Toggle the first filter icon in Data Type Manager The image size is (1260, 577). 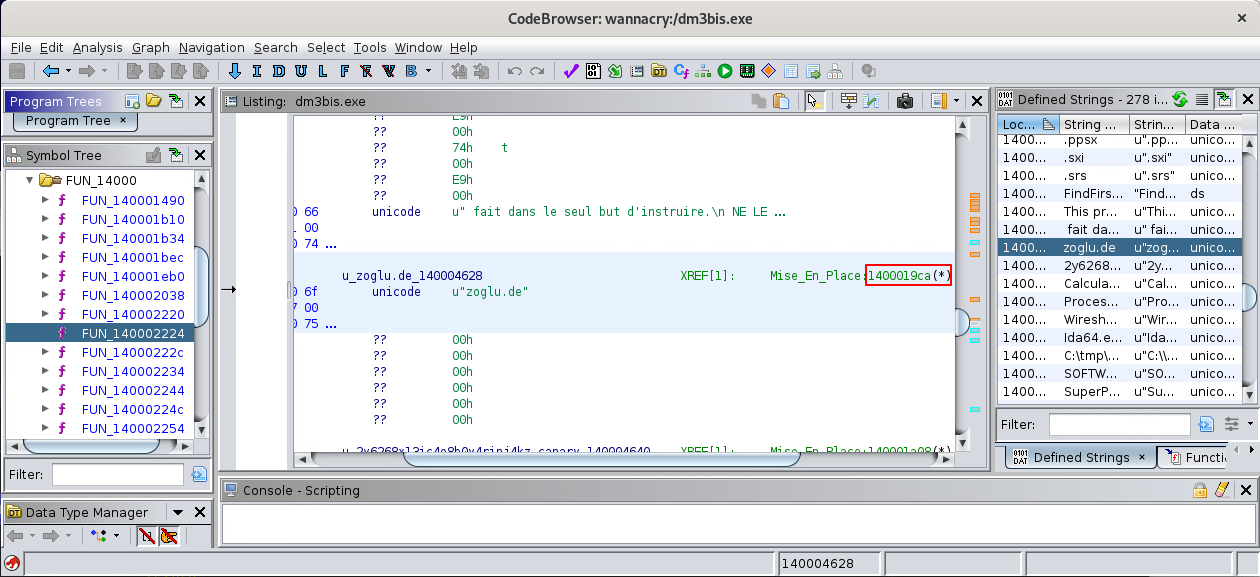(x=147, y=536)
